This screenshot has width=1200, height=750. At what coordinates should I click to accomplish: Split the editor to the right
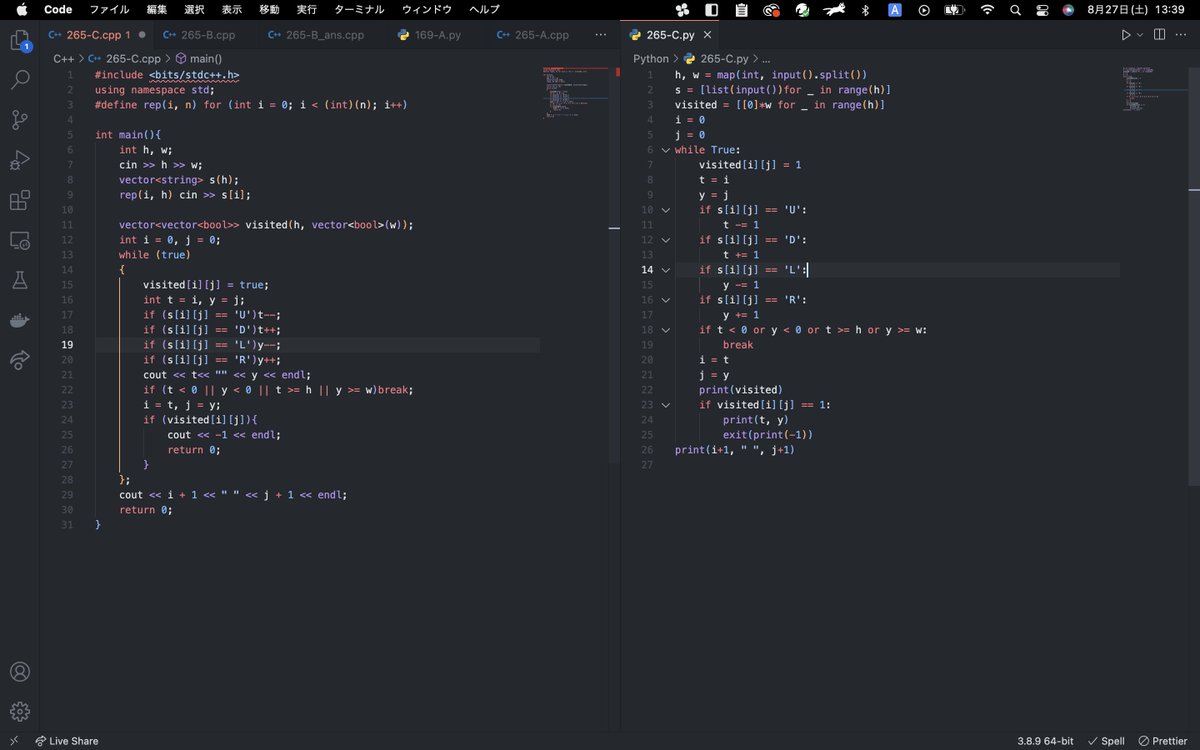point(1159,34)
